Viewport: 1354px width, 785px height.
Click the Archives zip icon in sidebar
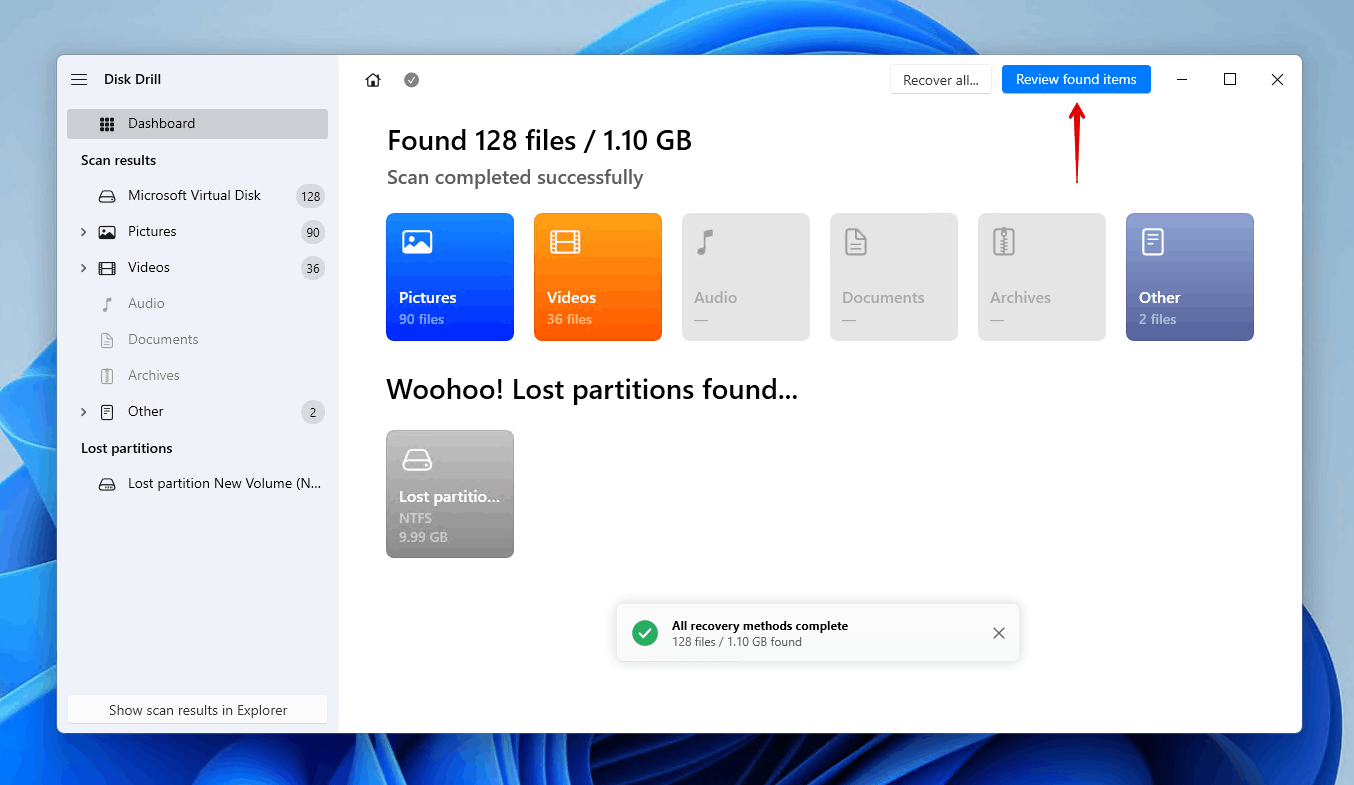click(x=107, y=376)
